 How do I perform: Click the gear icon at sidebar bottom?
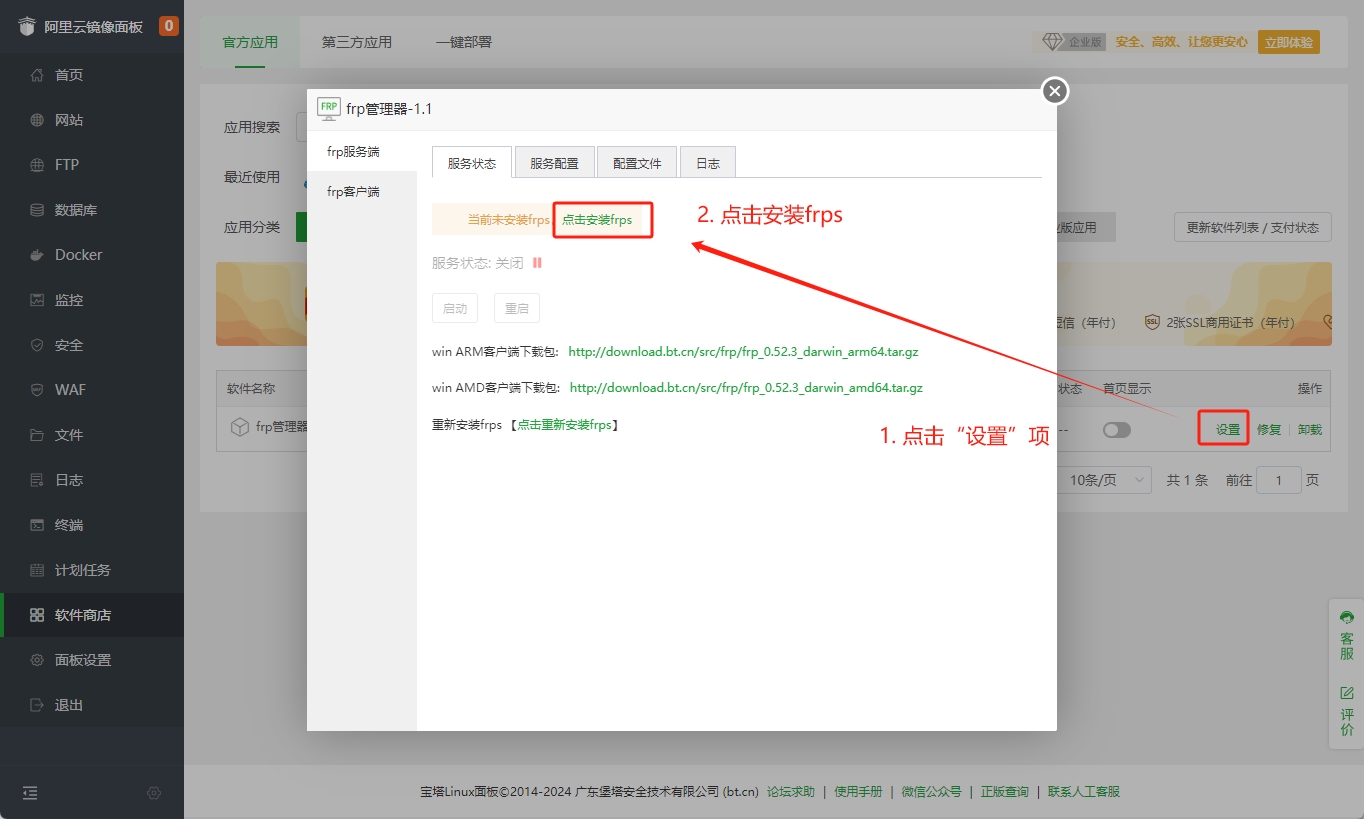click(153, 793)
